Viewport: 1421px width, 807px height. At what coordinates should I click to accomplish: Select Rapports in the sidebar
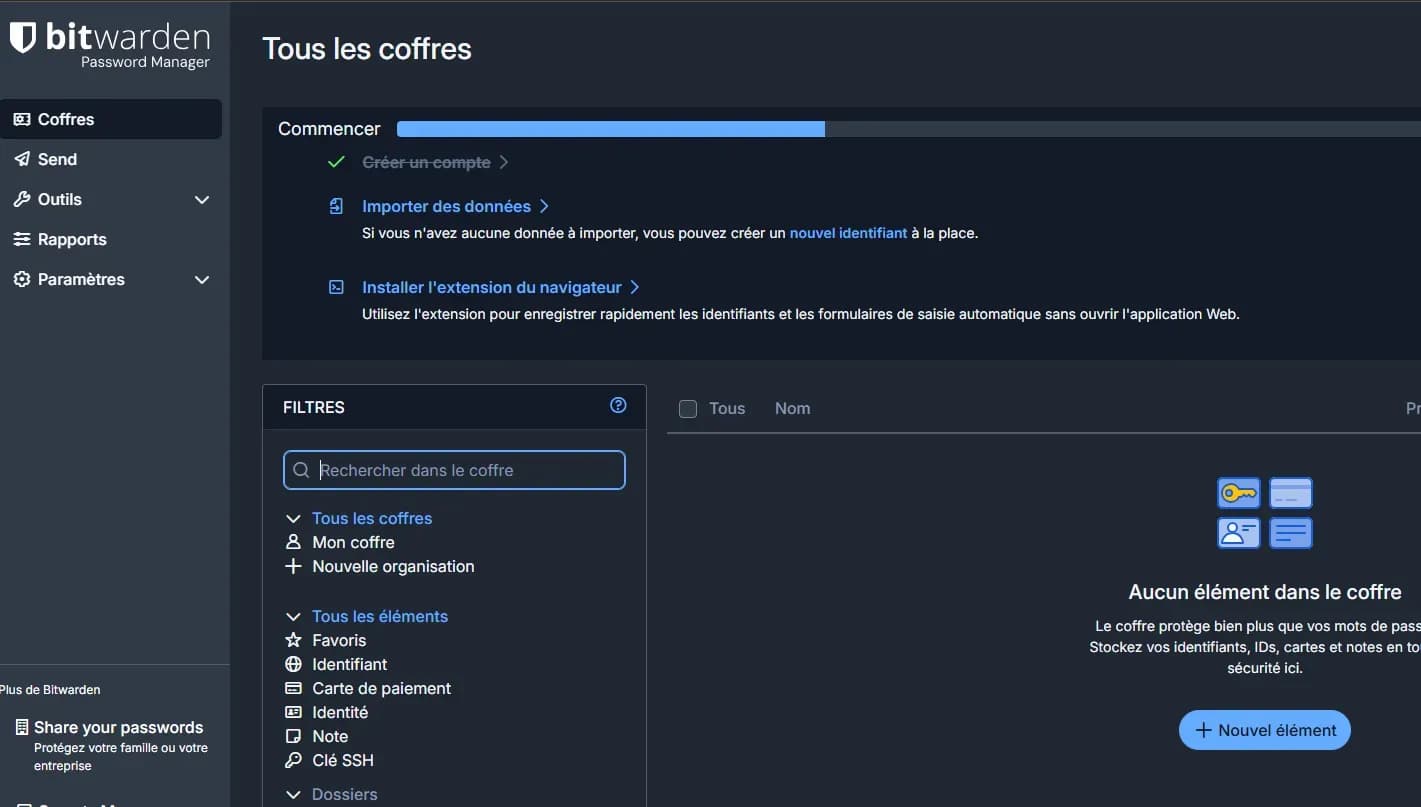point(71,239)
